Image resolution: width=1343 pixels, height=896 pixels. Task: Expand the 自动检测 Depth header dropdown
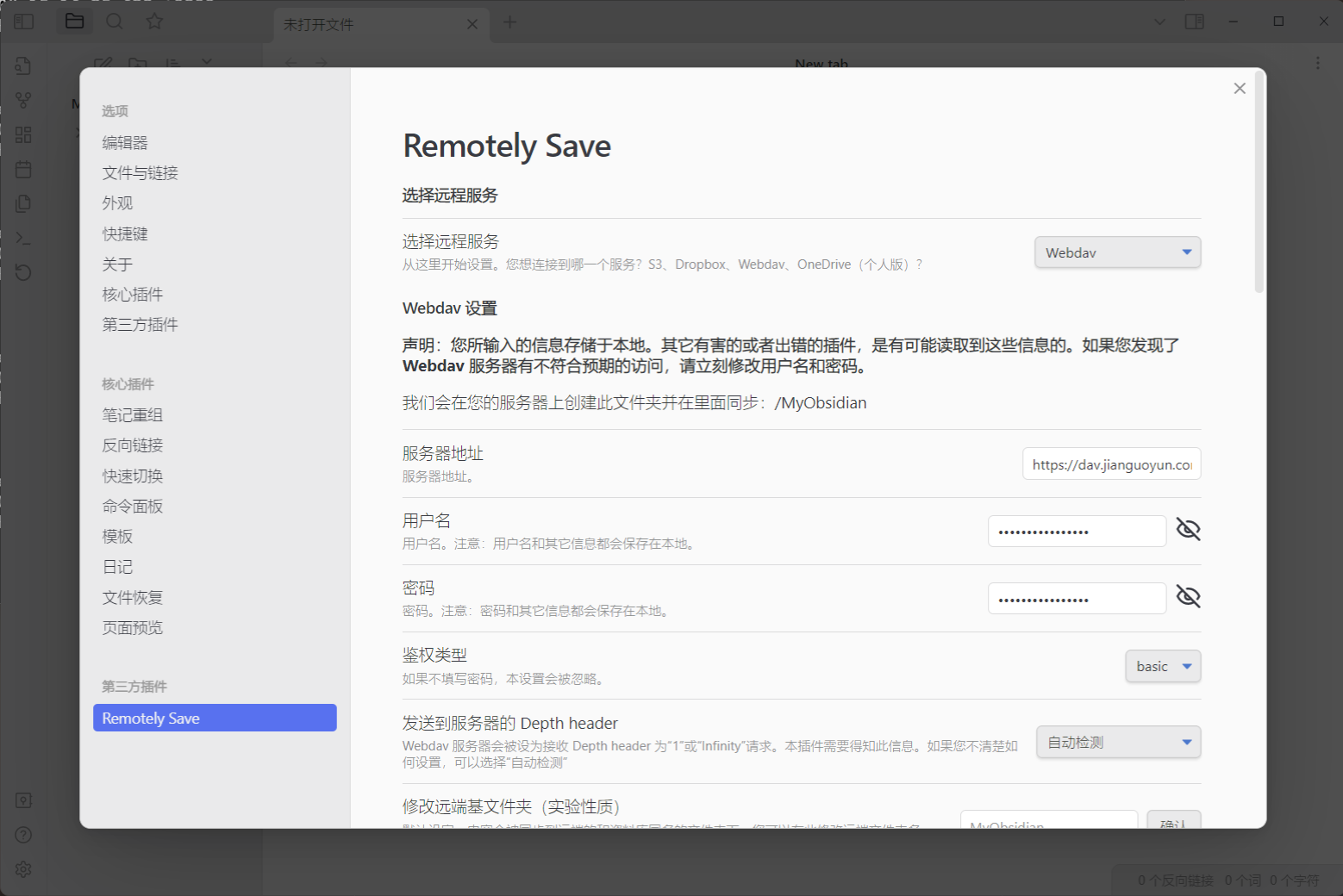pos(1118,742)
